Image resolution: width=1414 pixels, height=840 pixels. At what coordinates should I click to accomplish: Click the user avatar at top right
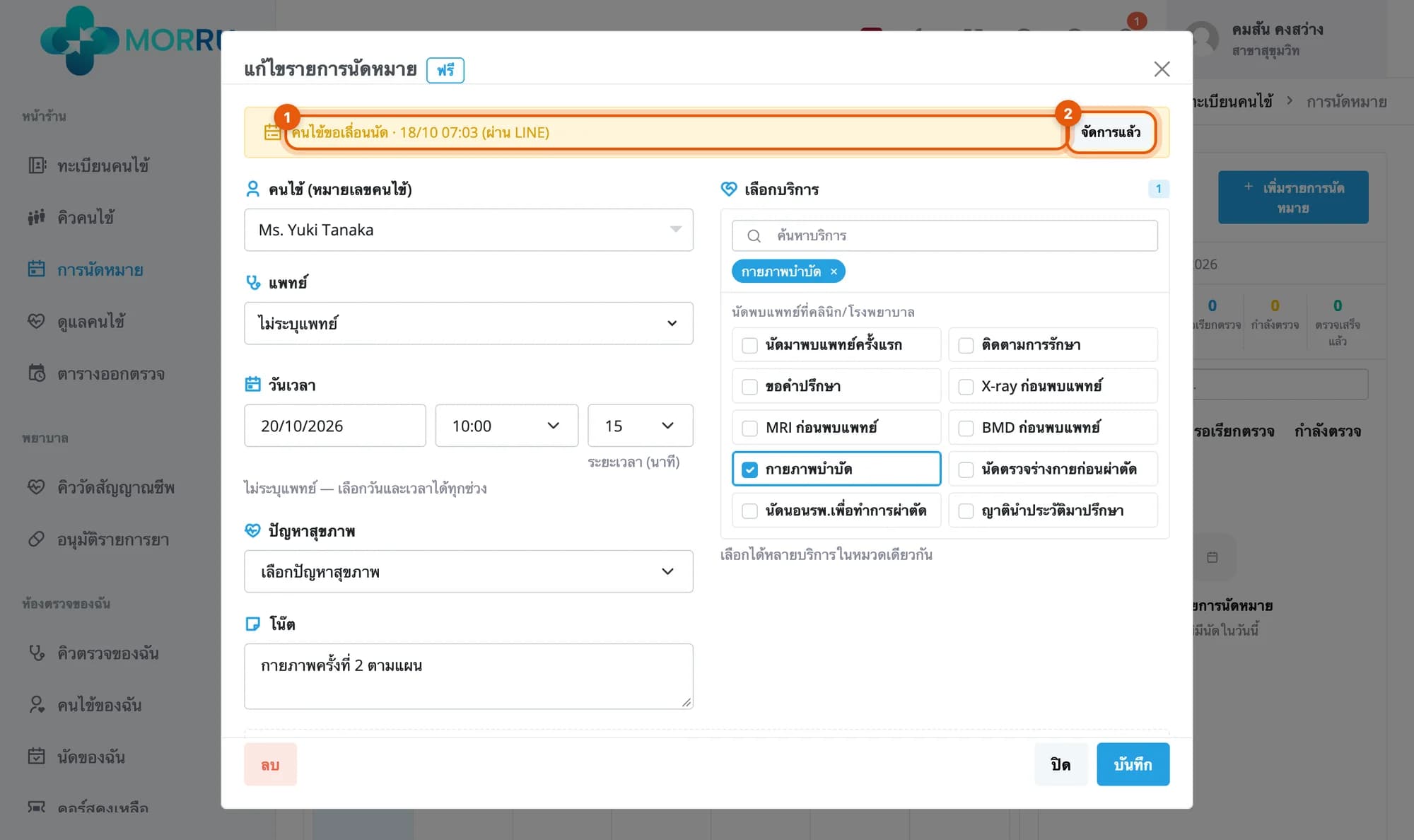click(1203, 38)
